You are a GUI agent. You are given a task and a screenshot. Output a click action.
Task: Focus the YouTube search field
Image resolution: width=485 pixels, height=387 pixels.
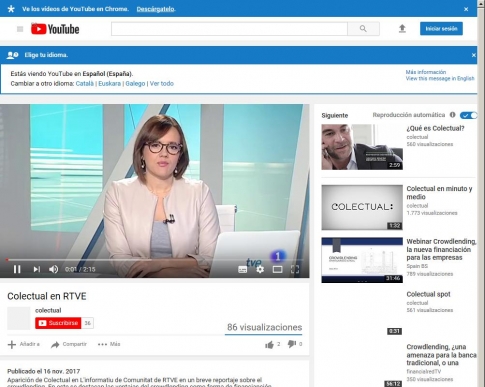(229, 29)
